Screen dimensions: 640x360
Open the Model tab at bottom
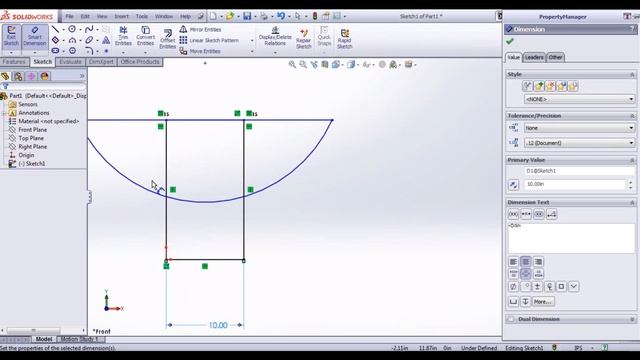44,339
